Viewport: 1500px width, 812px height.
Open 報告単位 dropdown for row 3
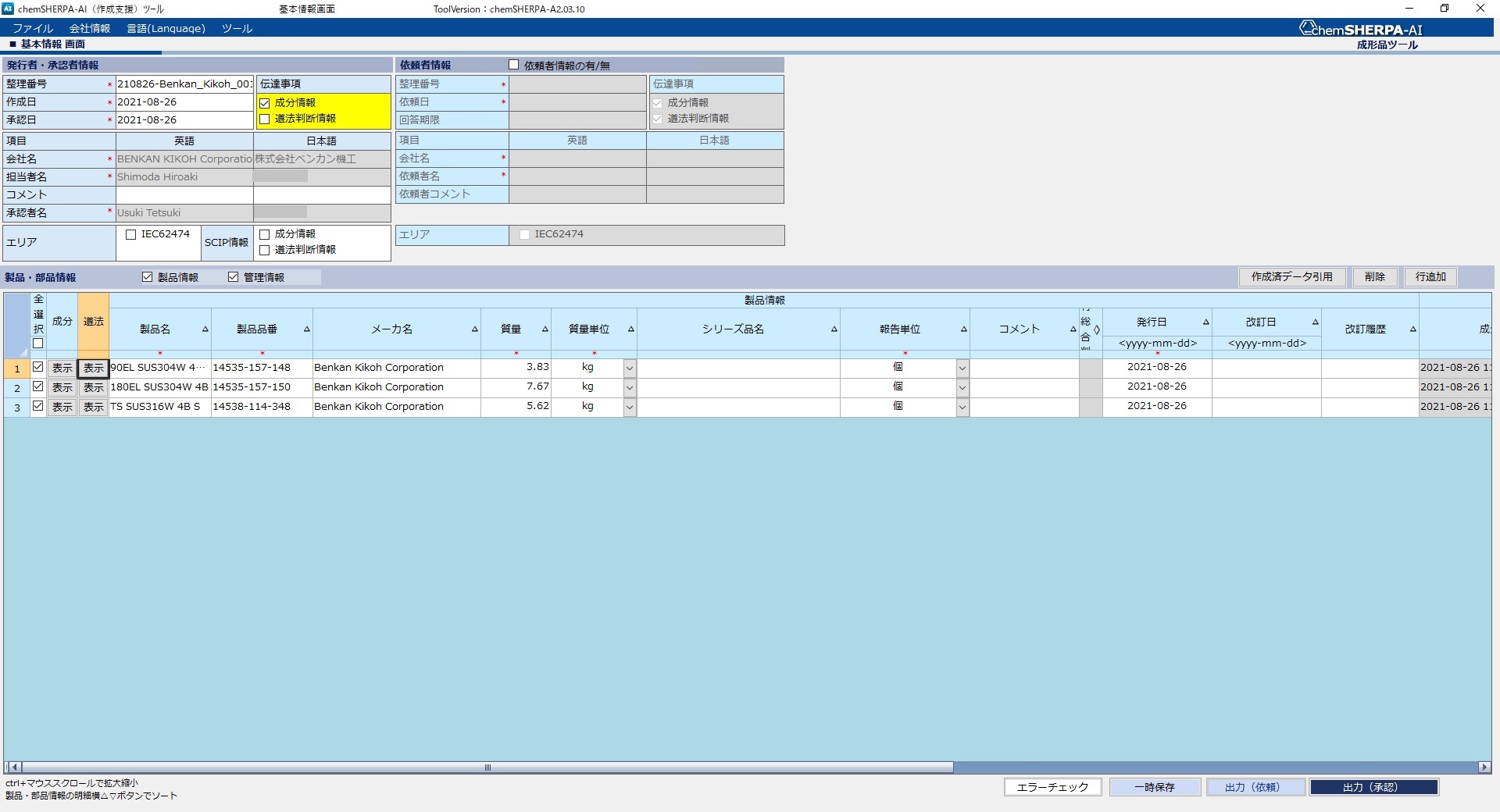click(x=962, y=407)
